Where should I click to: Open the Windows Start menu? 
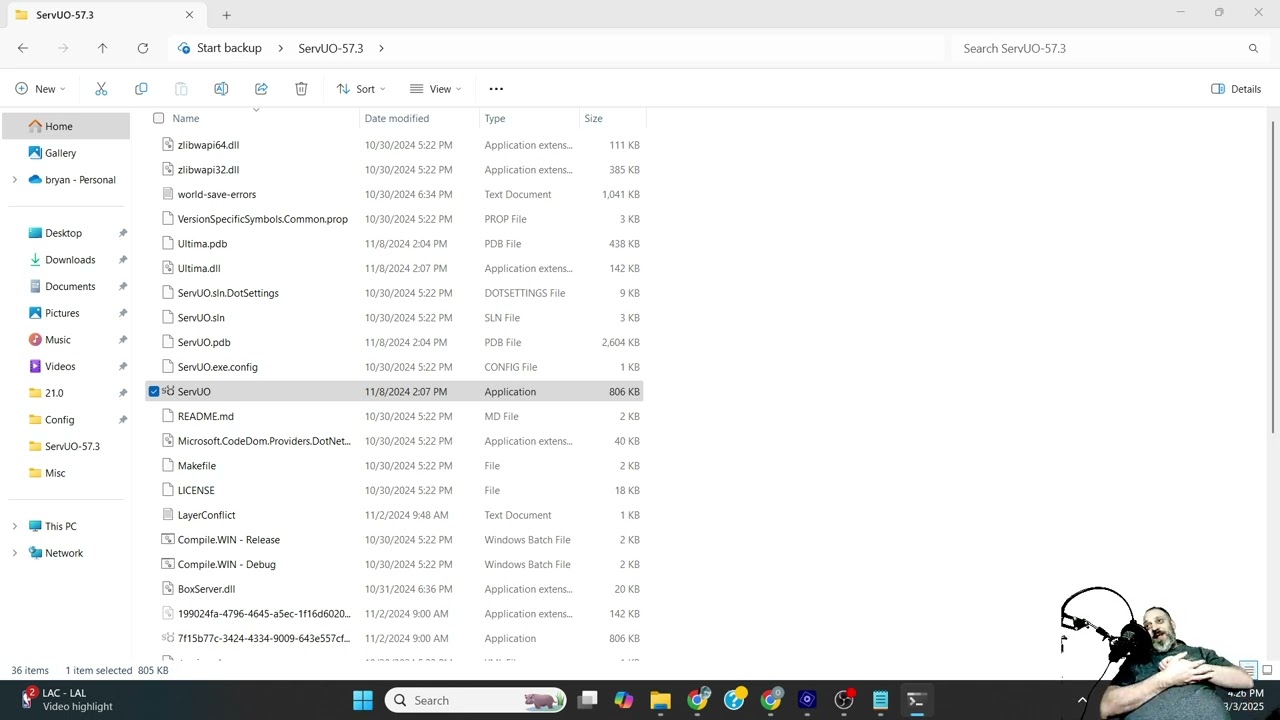tap(362, 700)
